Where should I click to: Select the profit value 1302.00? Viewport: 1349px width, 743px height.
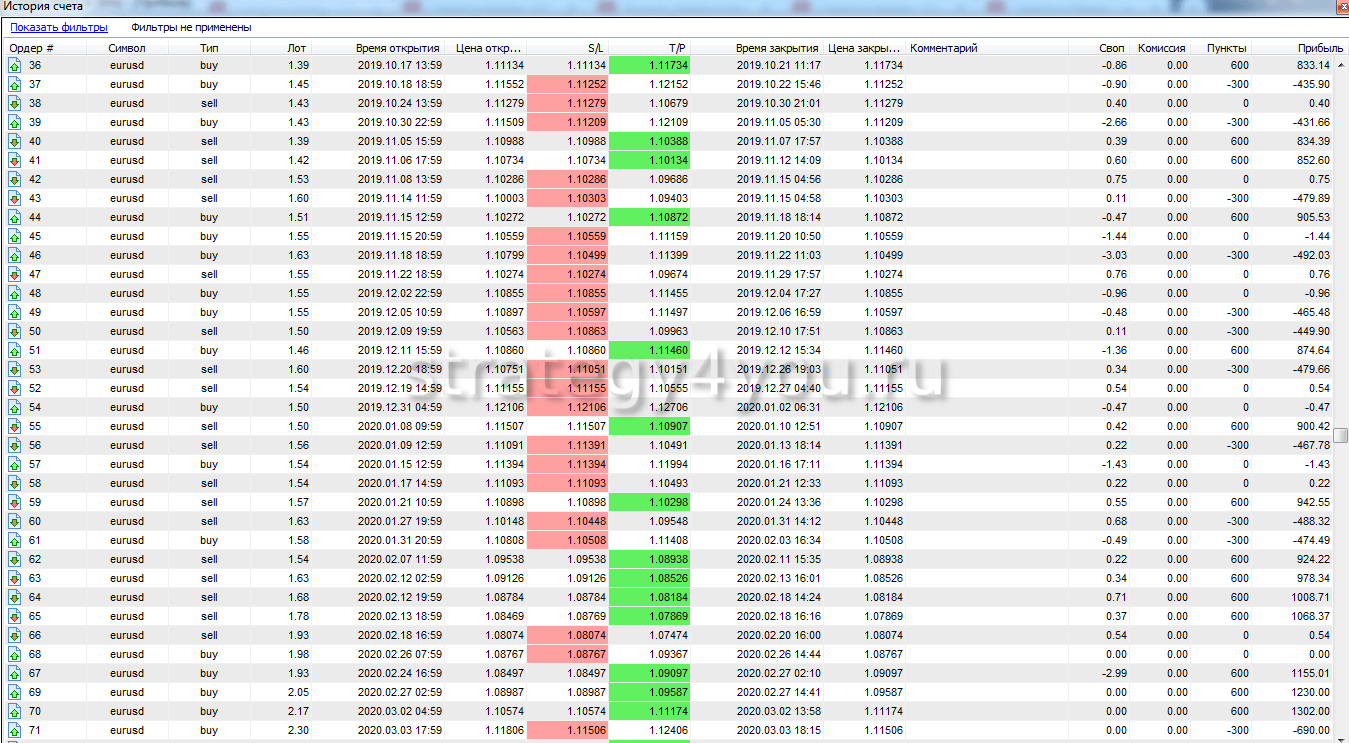[x=1309, y=712]
